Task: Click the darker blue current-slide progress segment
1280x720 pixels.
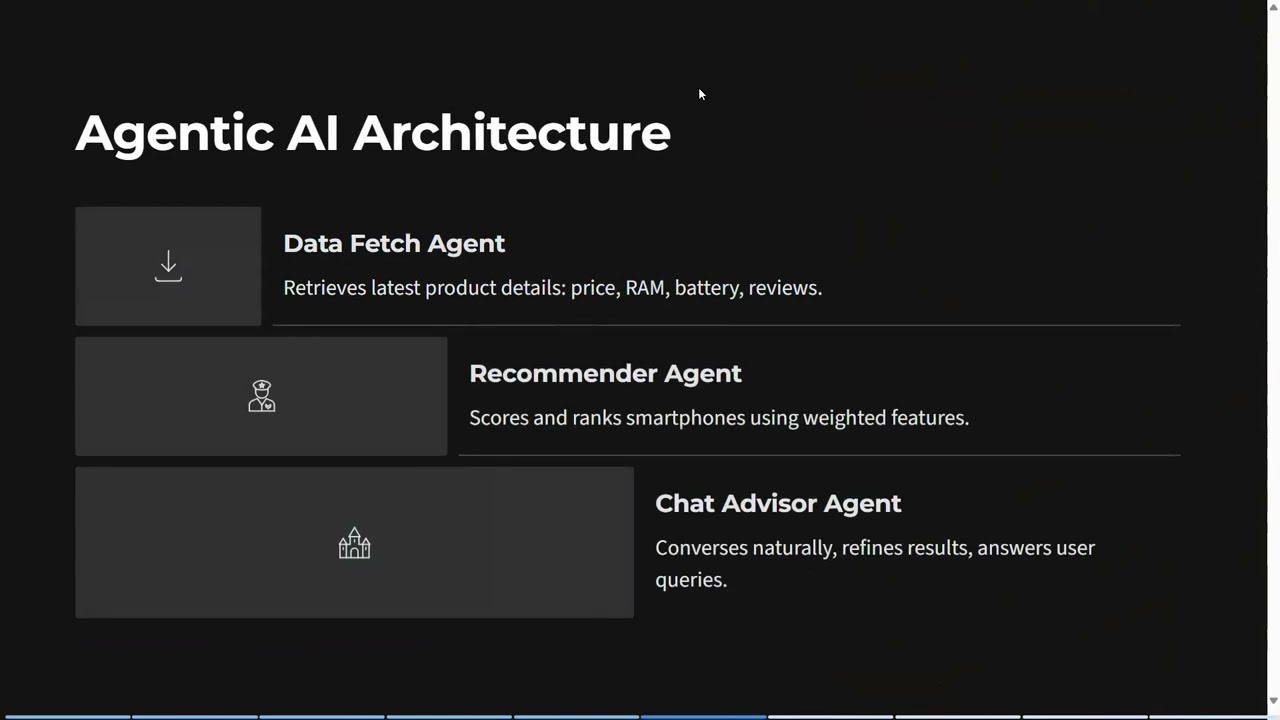Action: point(704,717)
